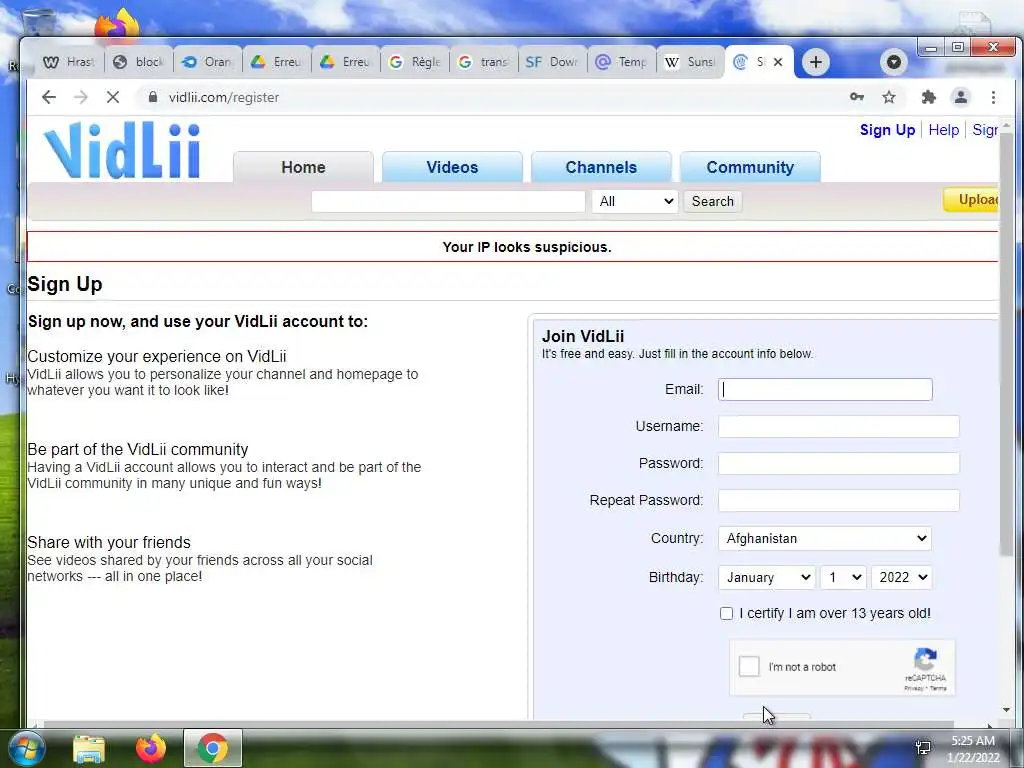Open the Community navigation tab
Viewport: 1024px width, 768px height.
750,167
